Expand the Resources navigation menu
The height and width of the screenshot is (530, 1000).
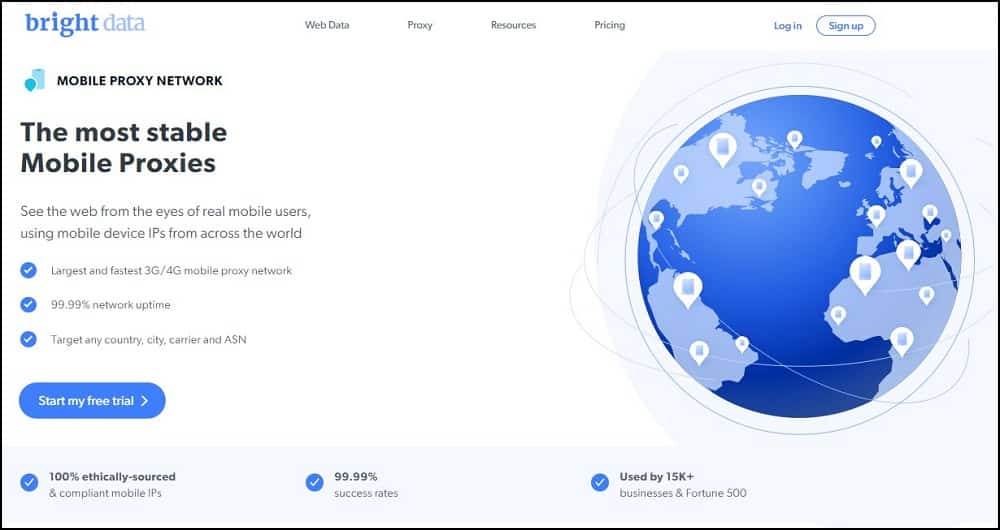[513, 25]
